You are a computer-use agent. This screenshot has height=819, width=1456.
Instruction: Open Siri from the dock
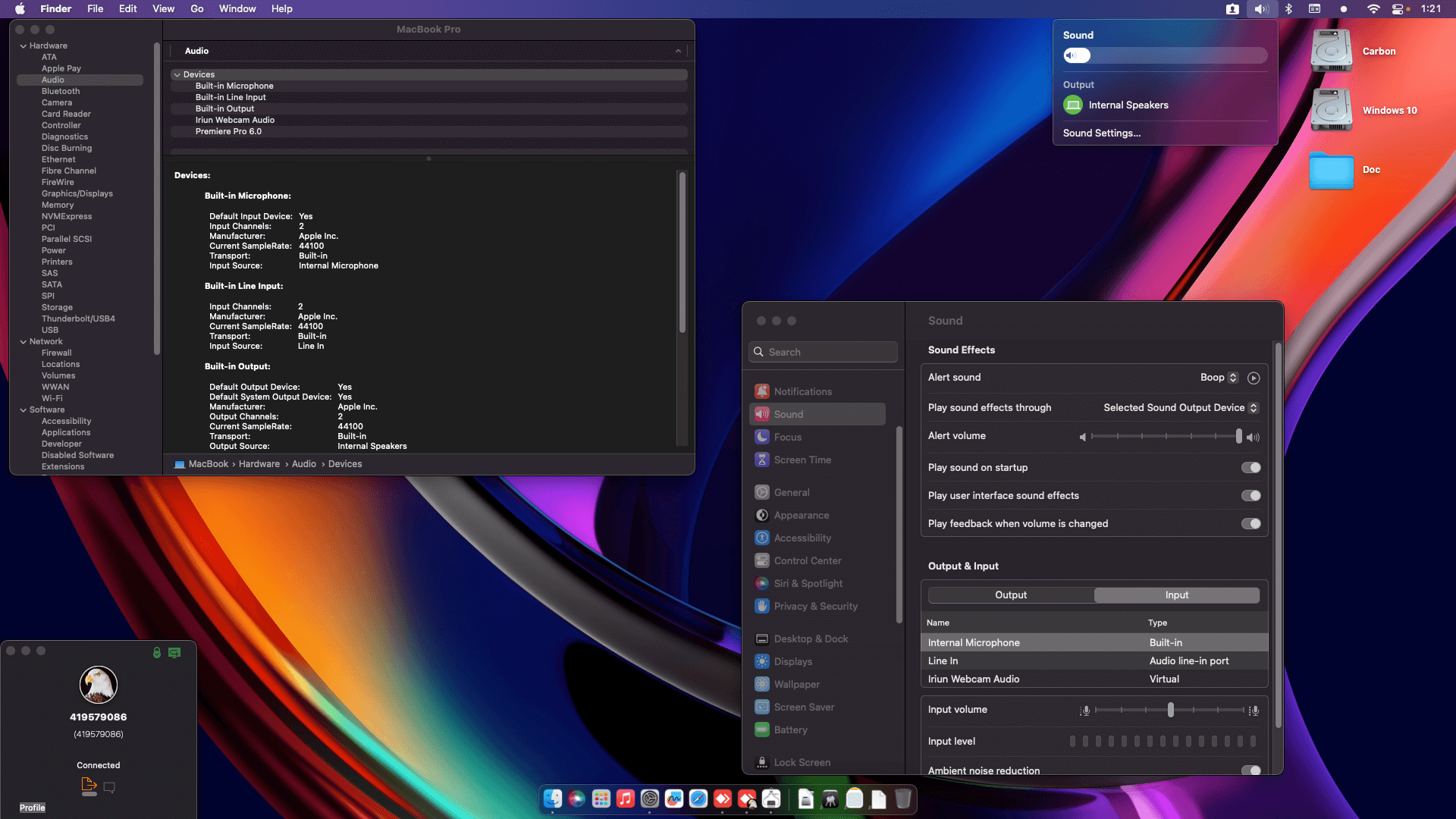[x=577, y=799]
